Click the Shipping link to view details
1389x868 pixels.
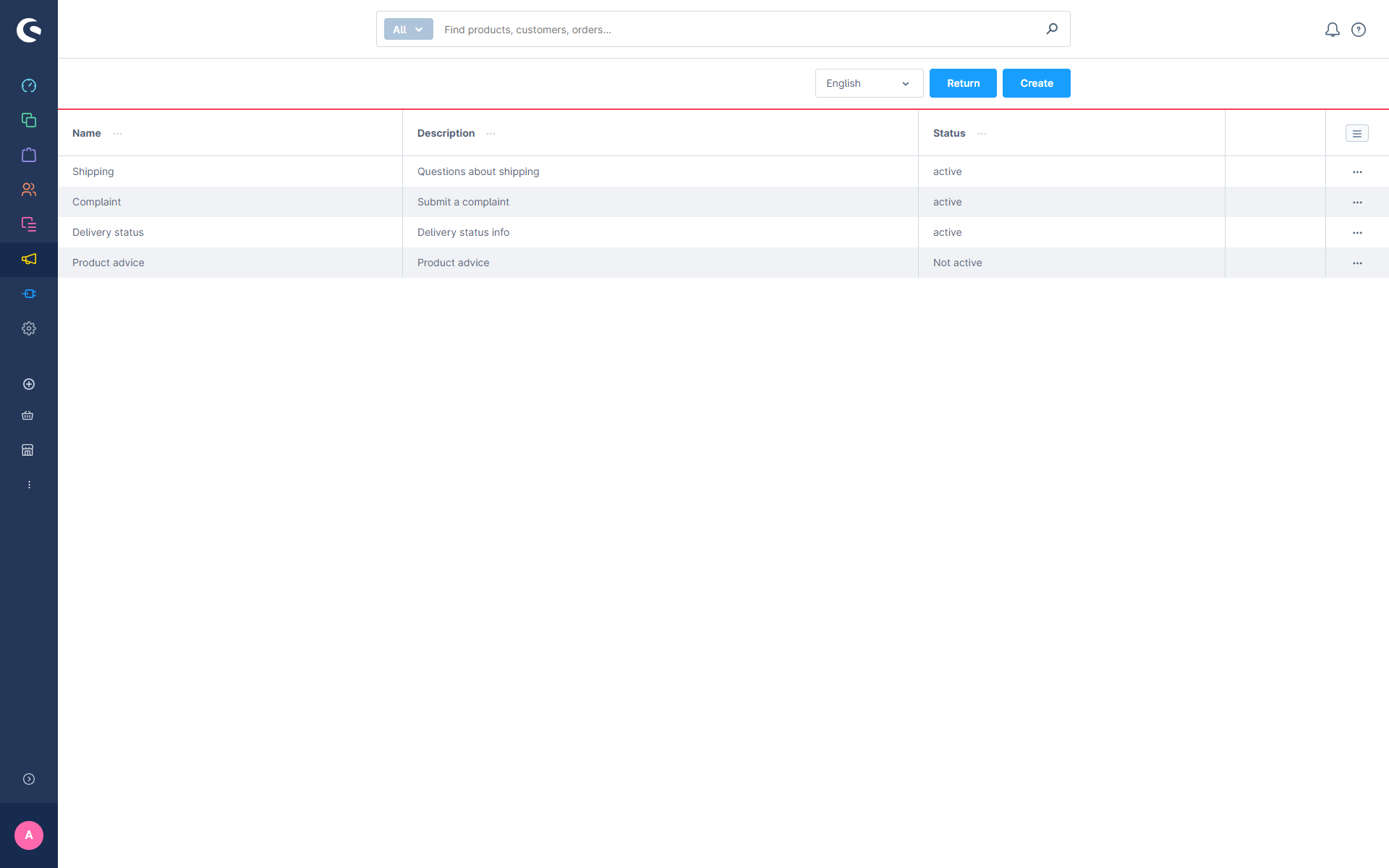93,171
